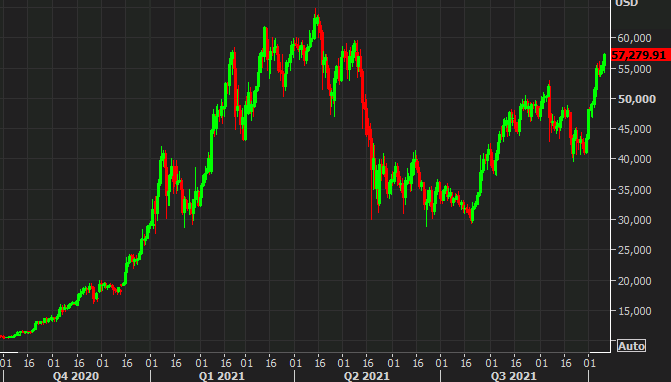Viewport: 671px width, 382px height.
Task: Click the latest green candle at right edge
Action: coord(605,59)
